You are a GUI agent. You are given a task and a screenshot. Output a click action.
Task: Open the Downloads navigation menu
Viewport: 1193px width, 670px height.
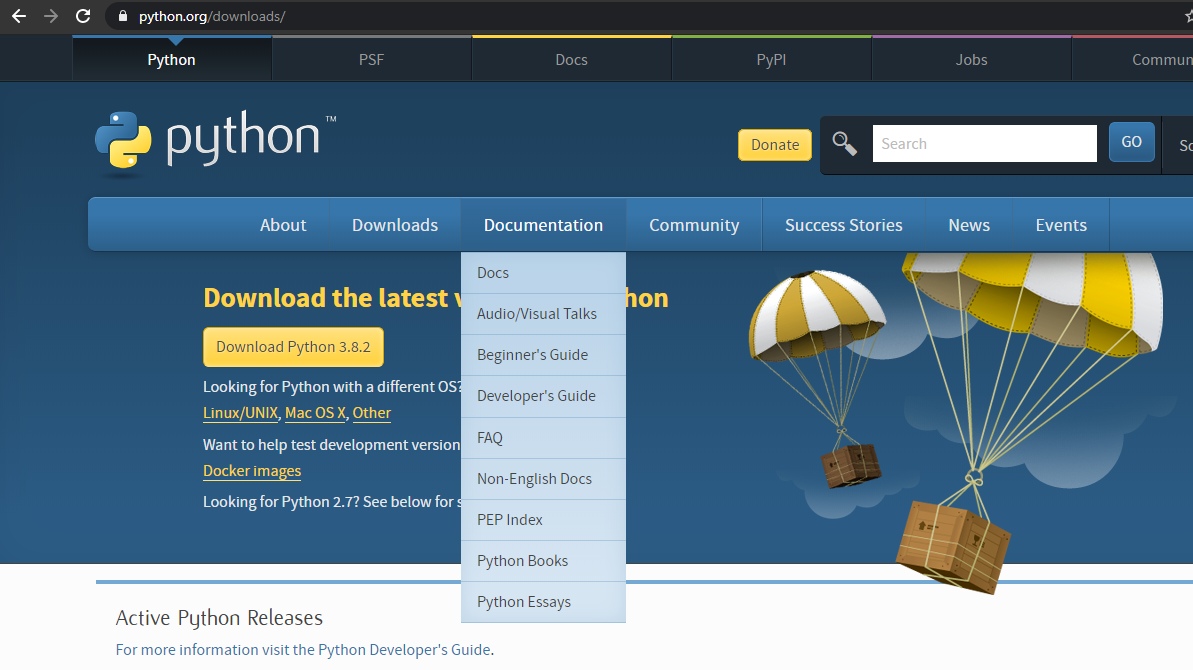(394, 224)
